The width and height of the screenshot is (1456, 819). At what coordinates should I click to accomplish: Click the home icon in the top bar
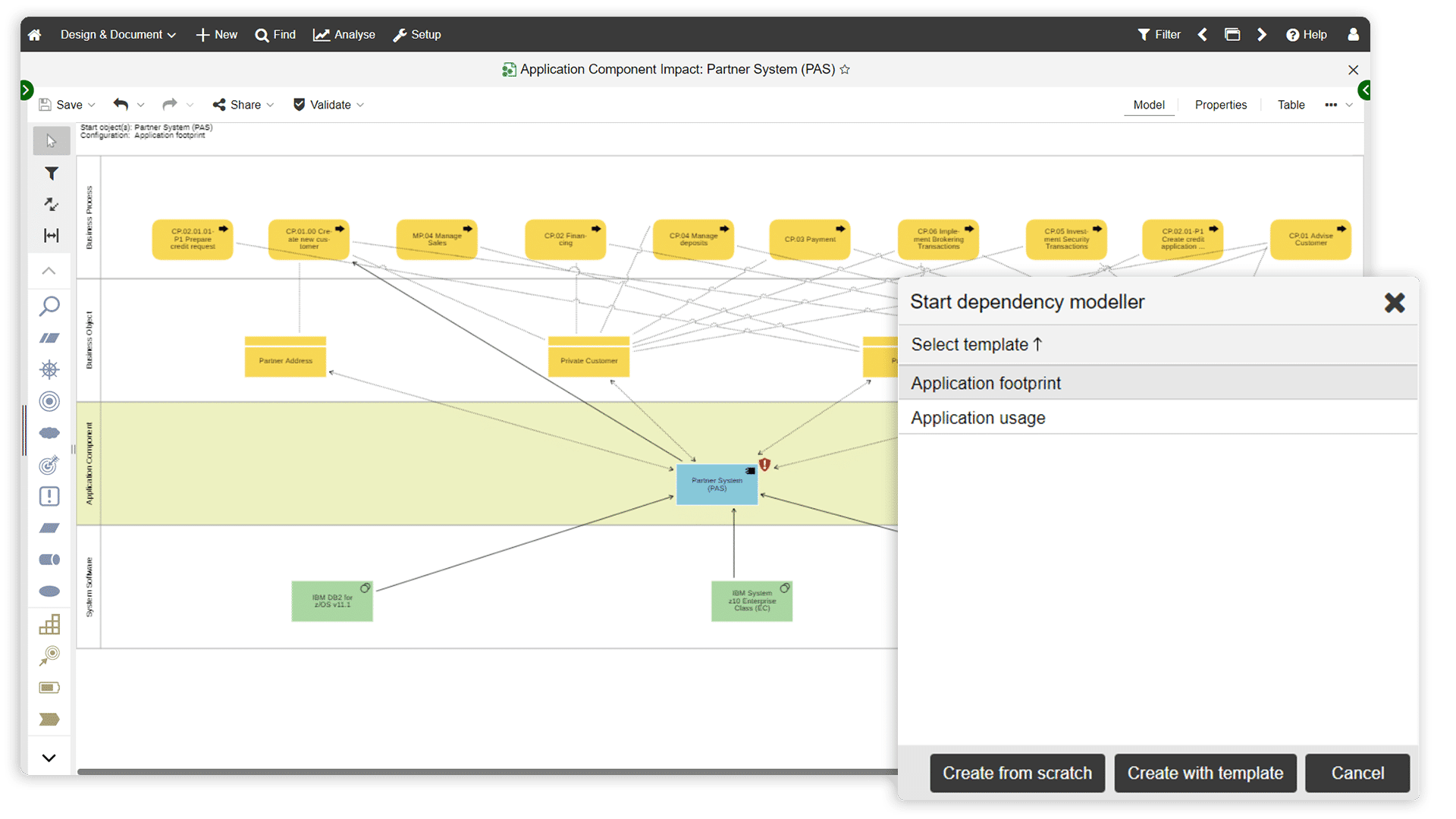click(34, 35)
